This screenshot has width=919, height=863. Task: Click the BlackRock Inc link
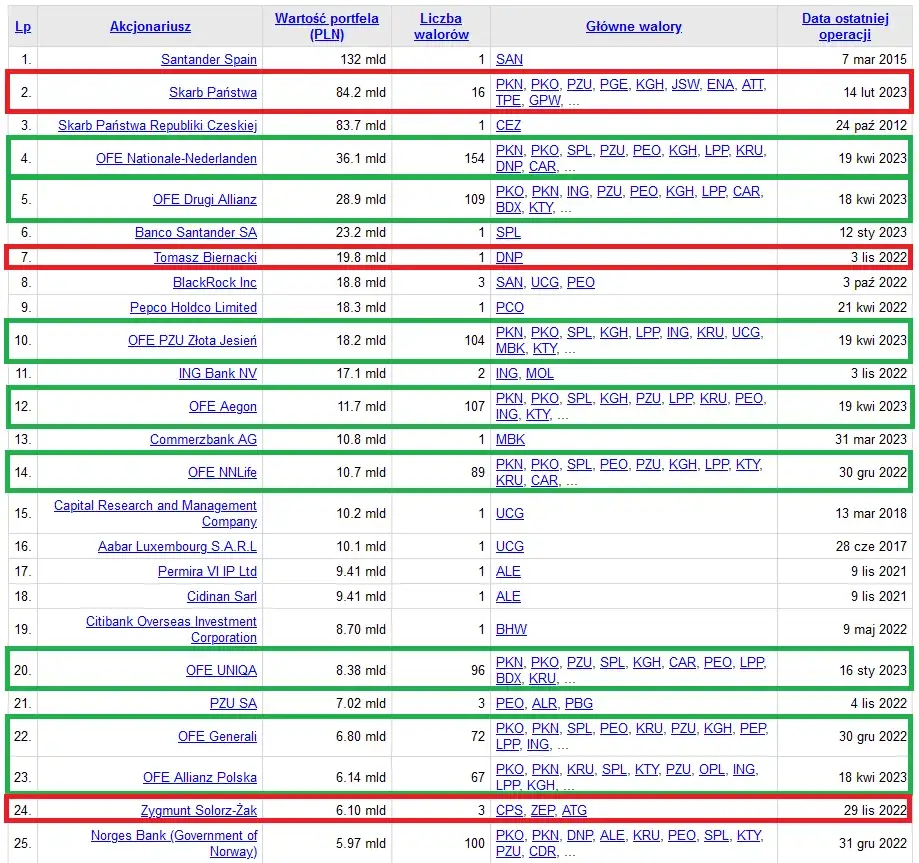[x=214, y=283]
